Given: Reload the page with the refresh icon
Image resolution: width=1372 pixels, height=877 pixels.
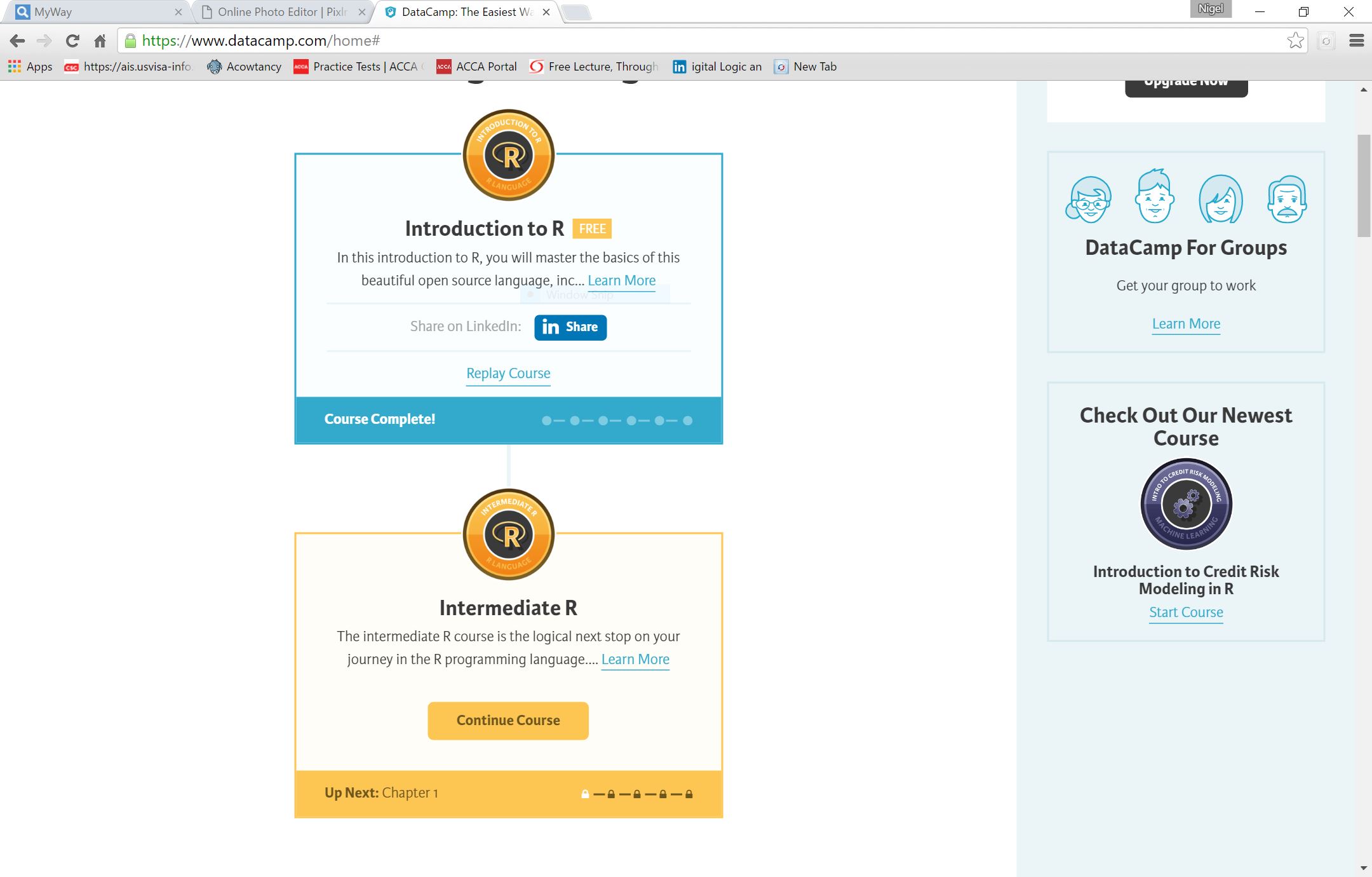Looking at the screenshot, I should coord(72,41).
